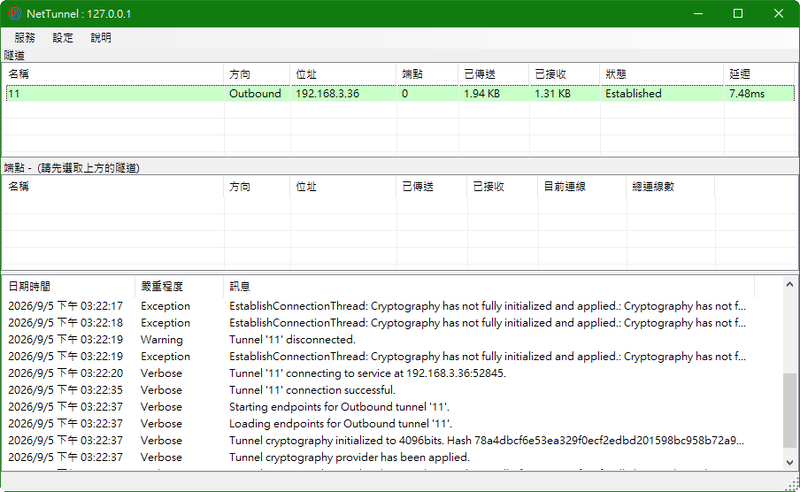Screen dimensions: 800x492
Task: Close the NetTunnel window
Action: click(779, 13)
